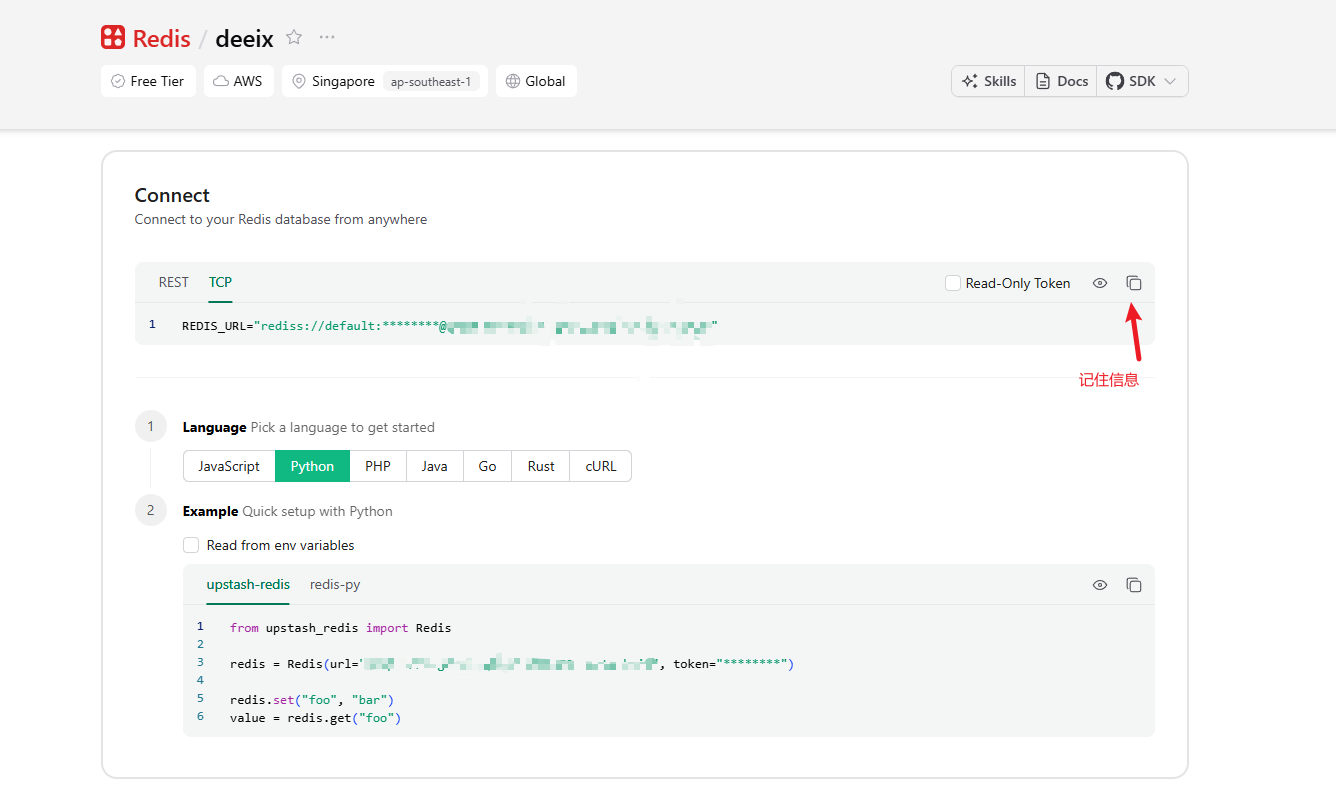This screenshot has width=1336, height=795.
Task: Select the Python language option
Action: point(312,466)
